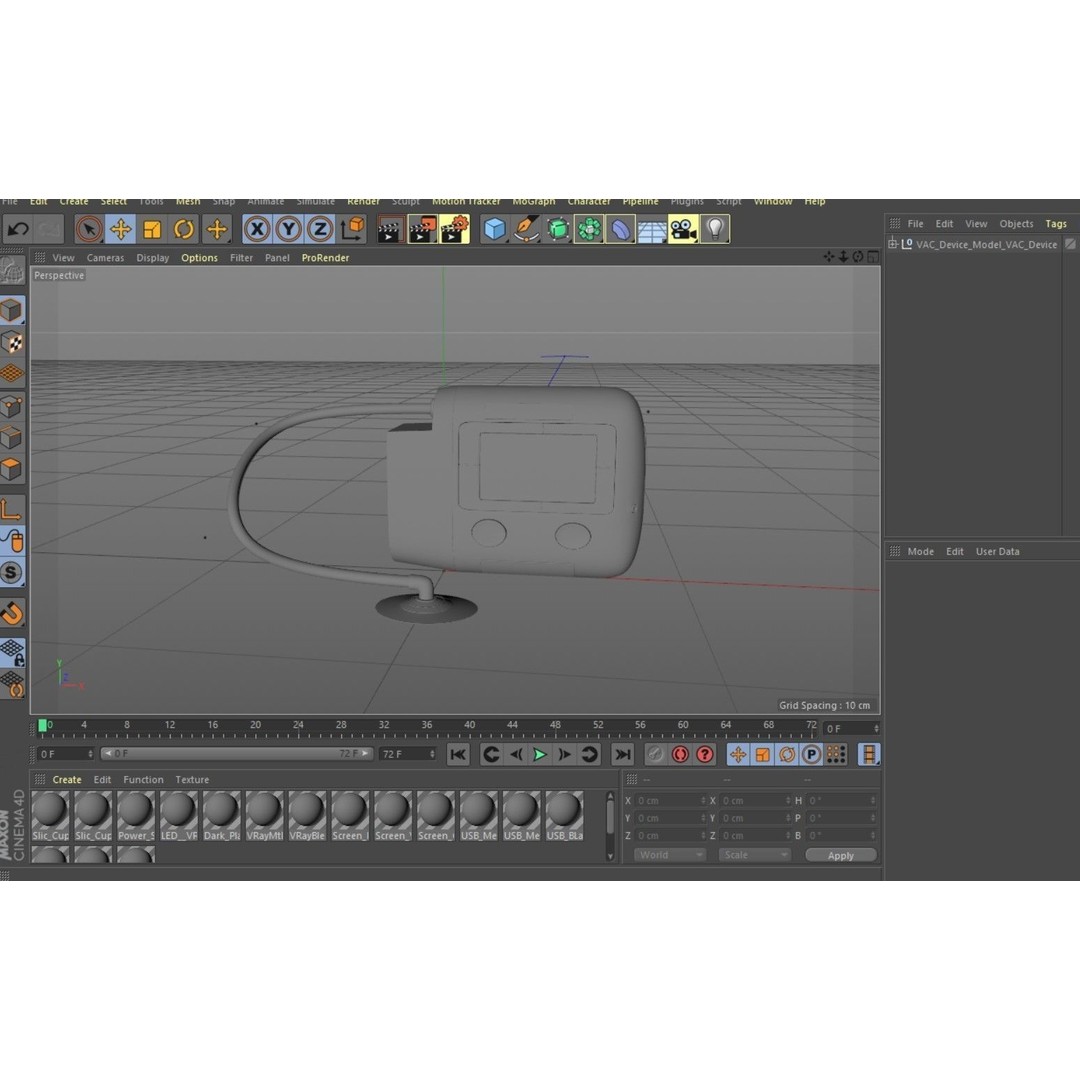This screenshot has height=1080, width=1080.
Task: Lock the Z axis button
Action: [321, 229]
